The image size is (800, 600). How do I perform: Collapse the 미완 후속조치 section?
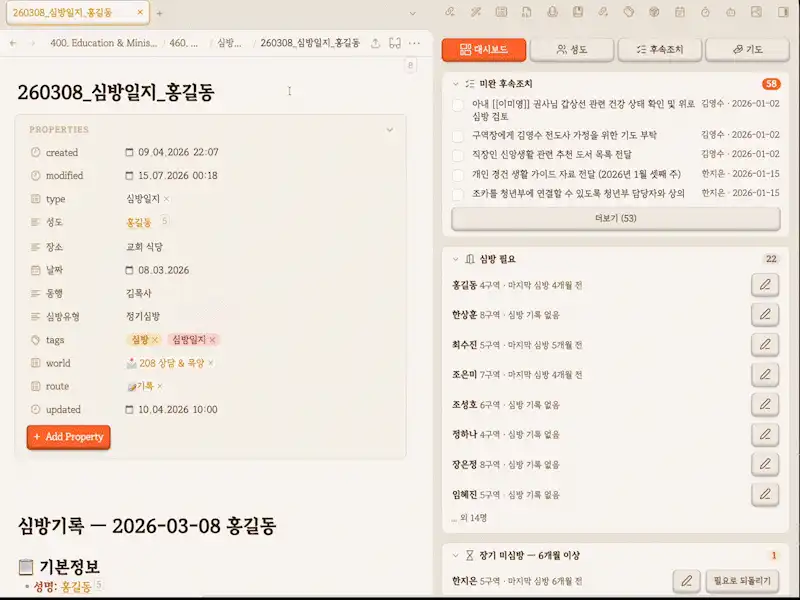(x=456, y=84)
